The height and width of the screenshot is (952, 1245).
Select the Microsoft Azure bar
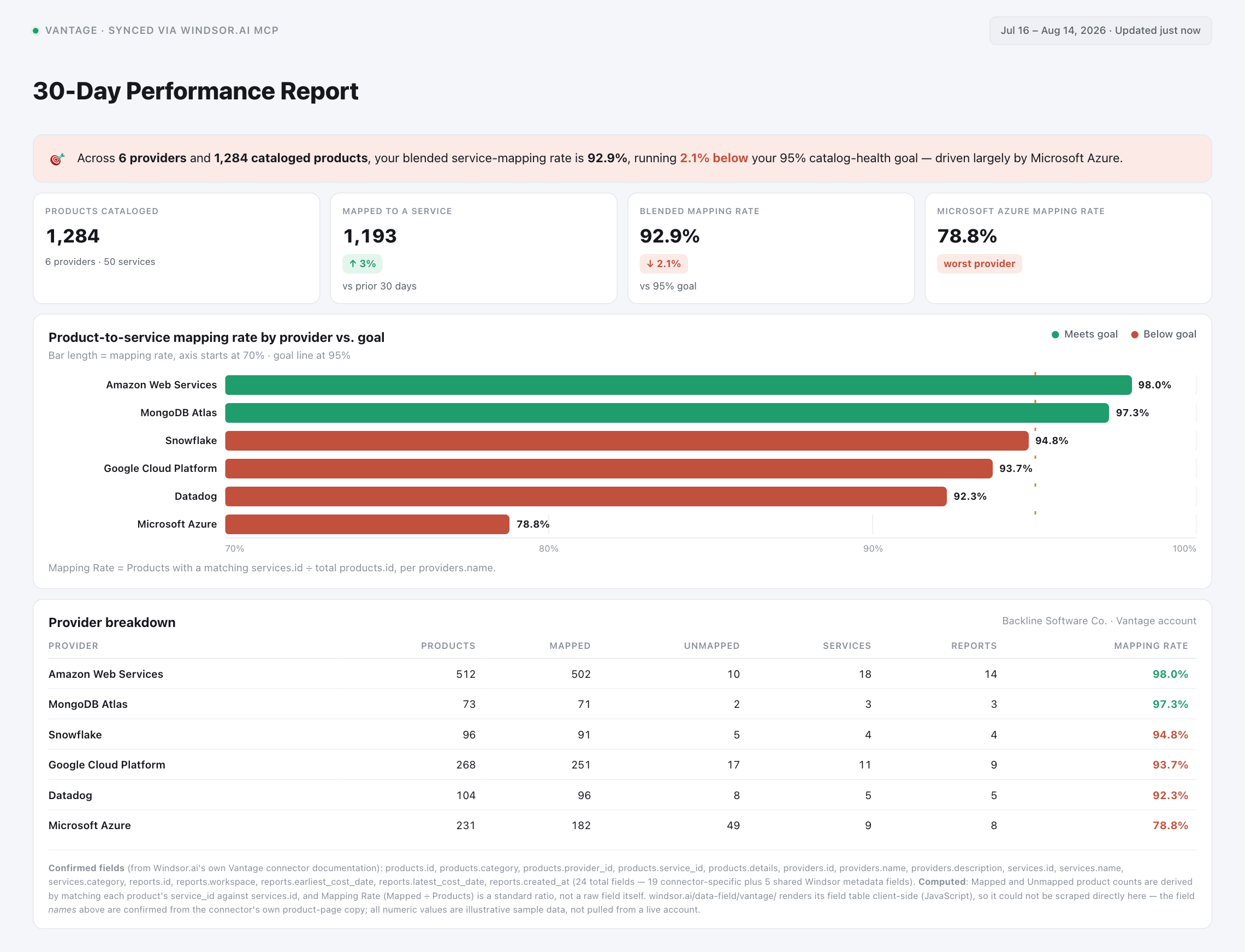[367, 524]
